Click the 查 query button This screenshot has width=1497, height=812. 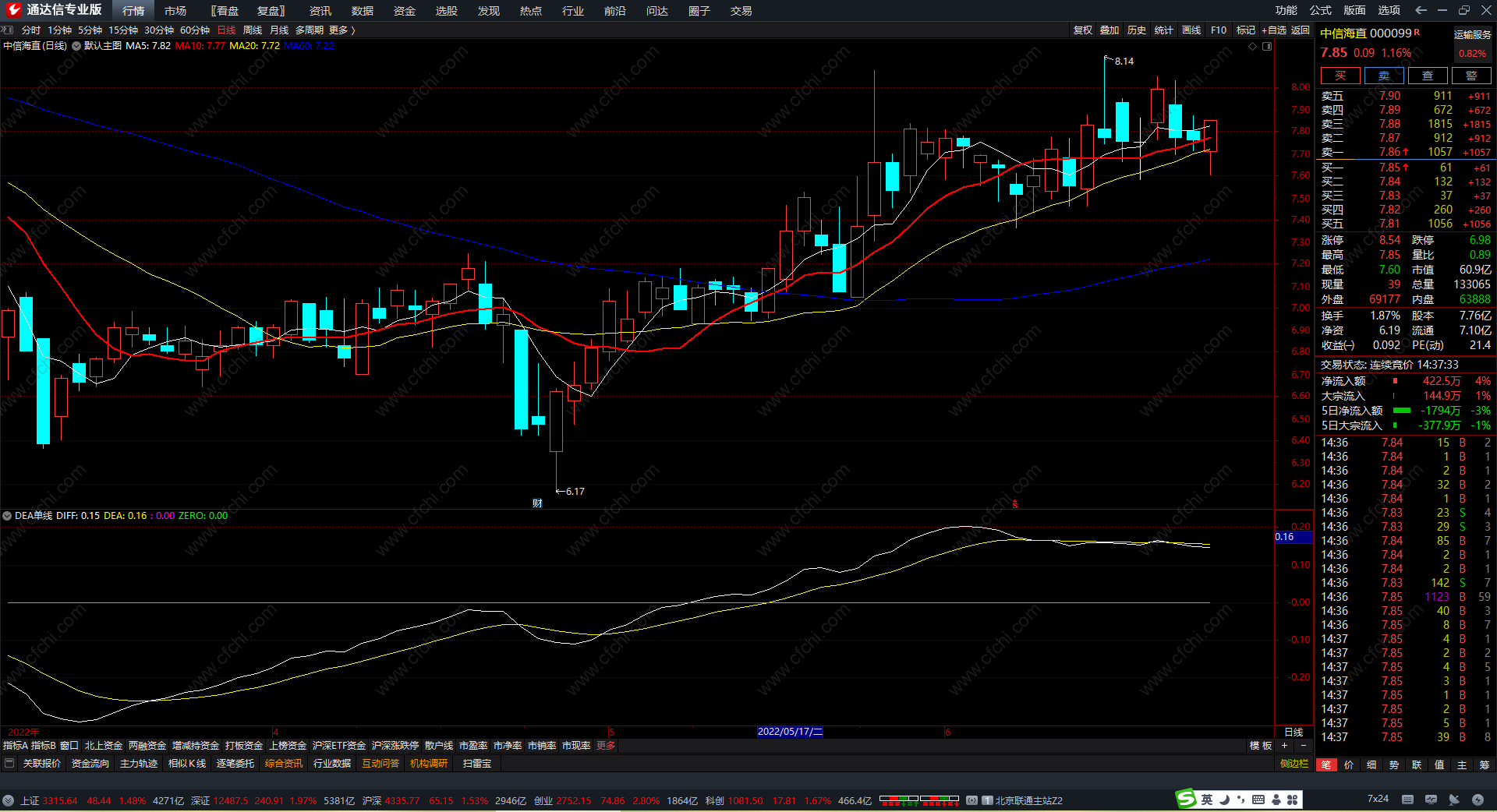(x=1428, y=76)
